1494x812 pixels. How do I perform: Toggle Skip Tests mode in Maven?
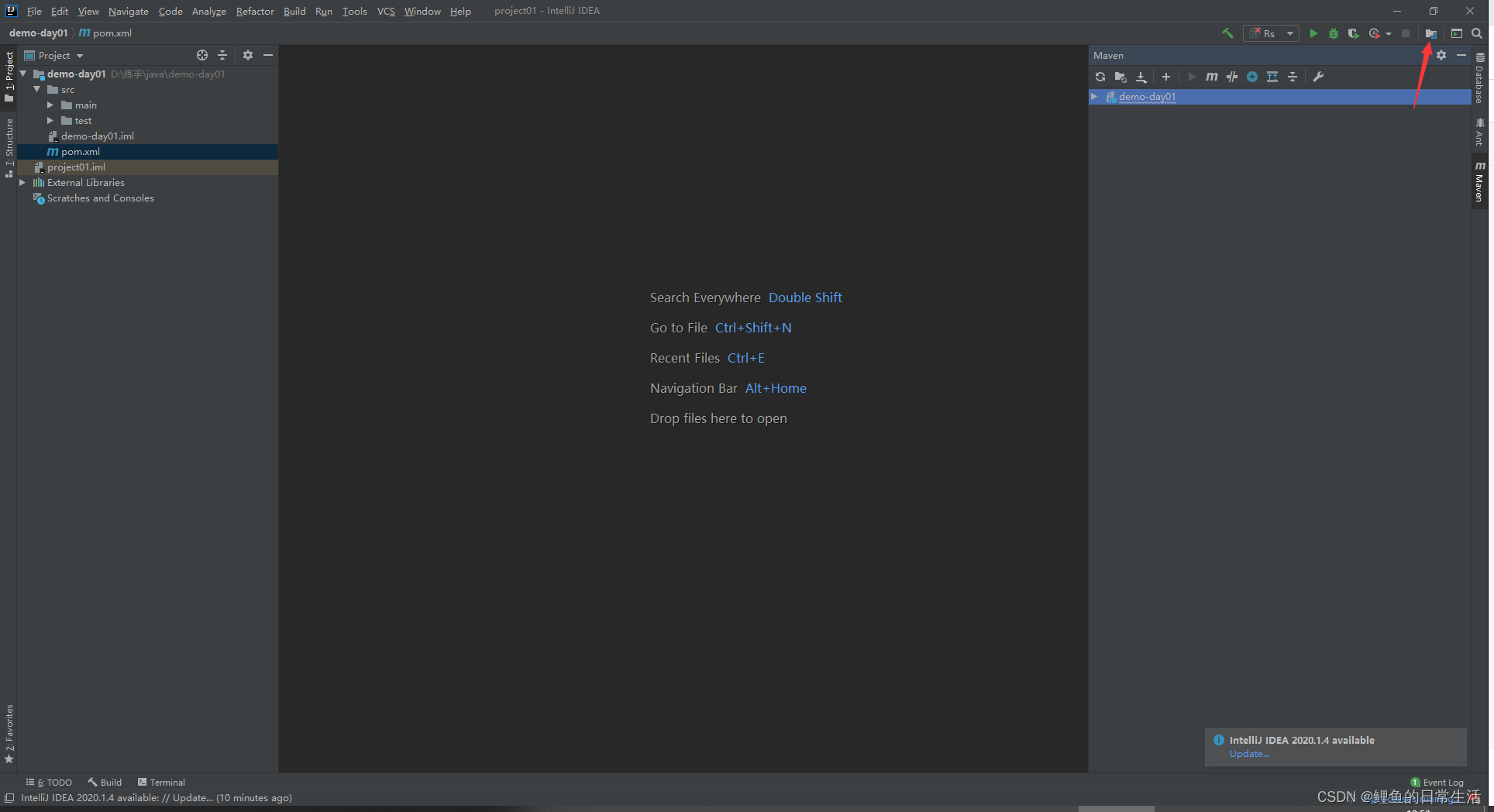pos(1232,77)
